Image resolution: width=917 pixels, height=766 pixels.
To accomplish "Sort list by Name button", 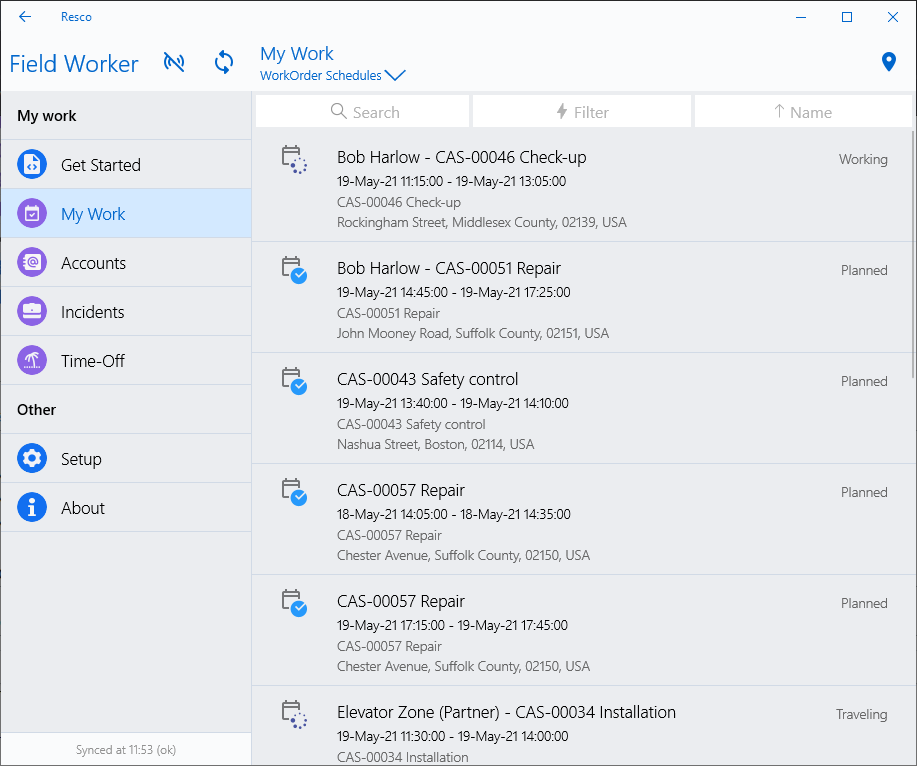I will (x=804, y=111).
